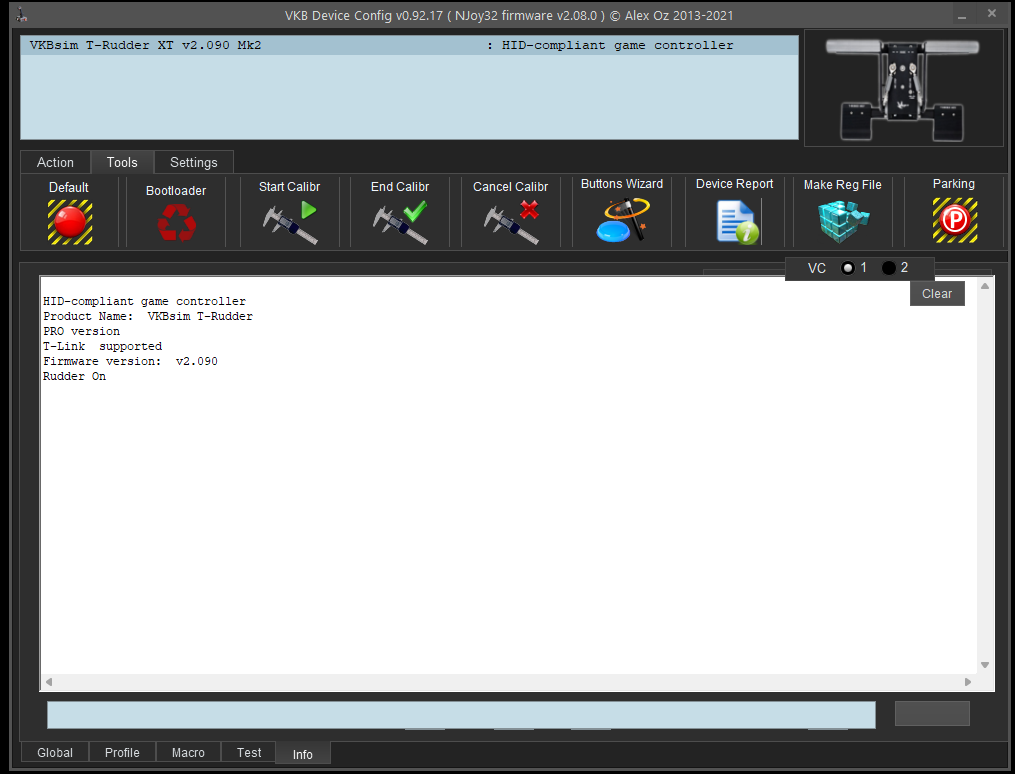
Task: Click the app icon in the title bar
Action: [21, 14]
